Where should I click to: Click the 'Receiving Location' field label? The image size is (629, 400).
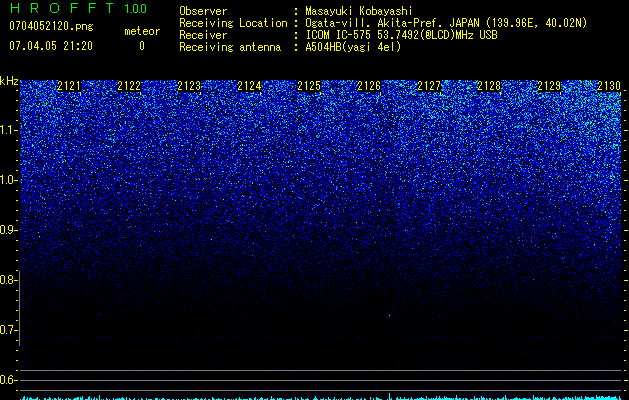coord(233,23)
